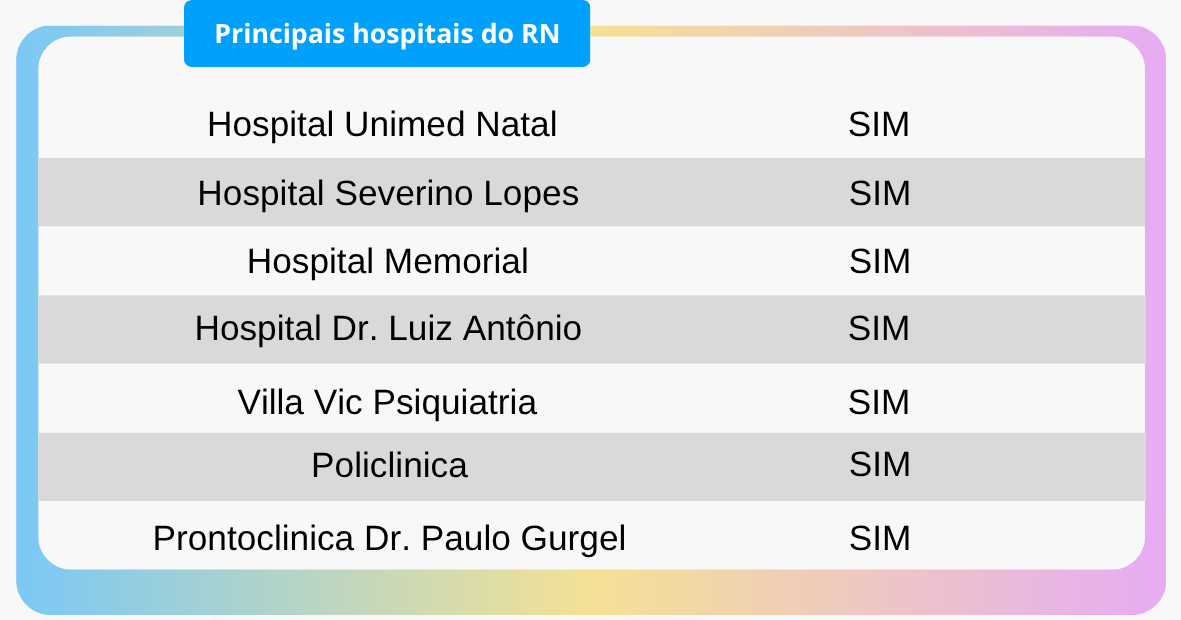Click SIM beside Villa Vic Psiquiatria
Screen dimensions: 1181x620
(x=879, y=402)
